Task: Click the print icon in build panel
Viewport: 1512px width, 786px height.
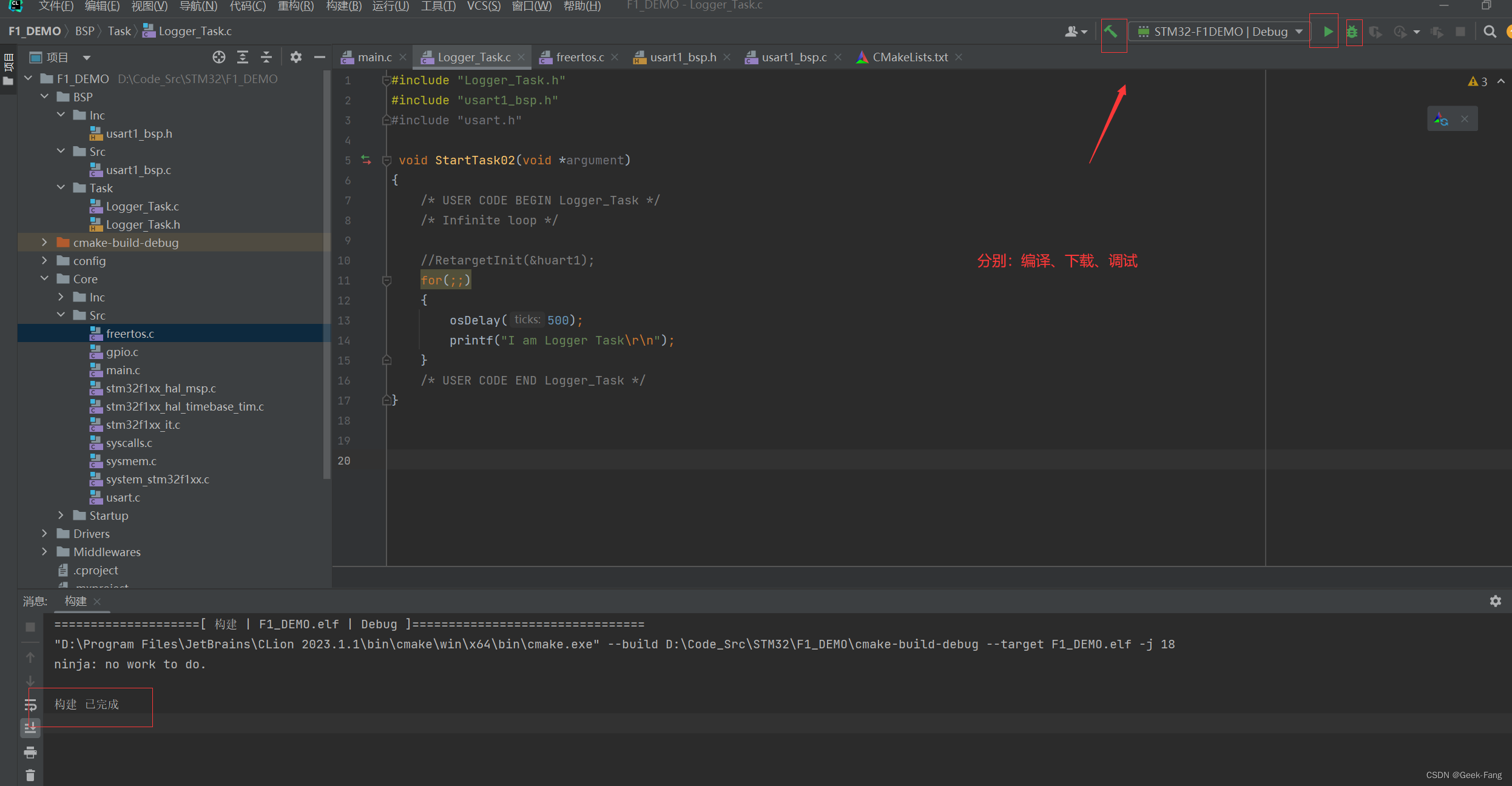Action: pyautogui.click(x=30, y=753)
